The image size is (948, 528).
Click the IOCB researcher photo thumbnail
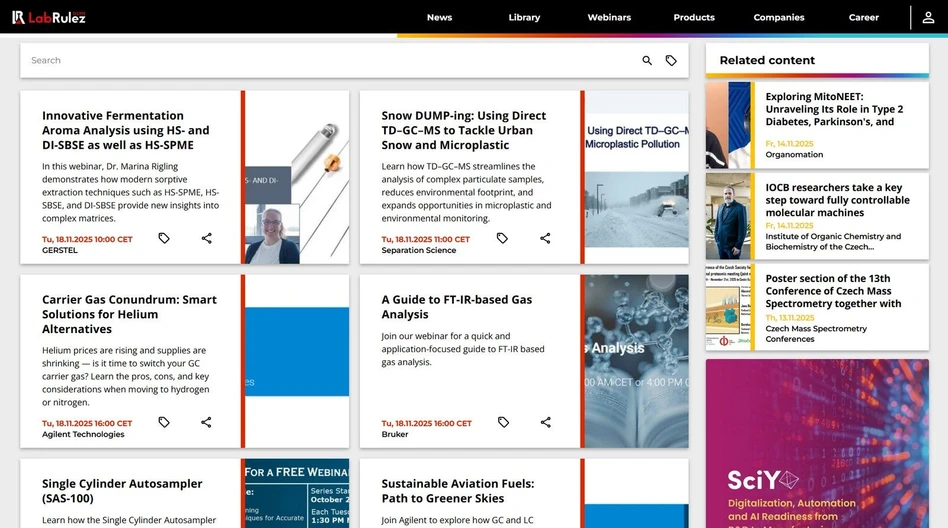[728, 216]
